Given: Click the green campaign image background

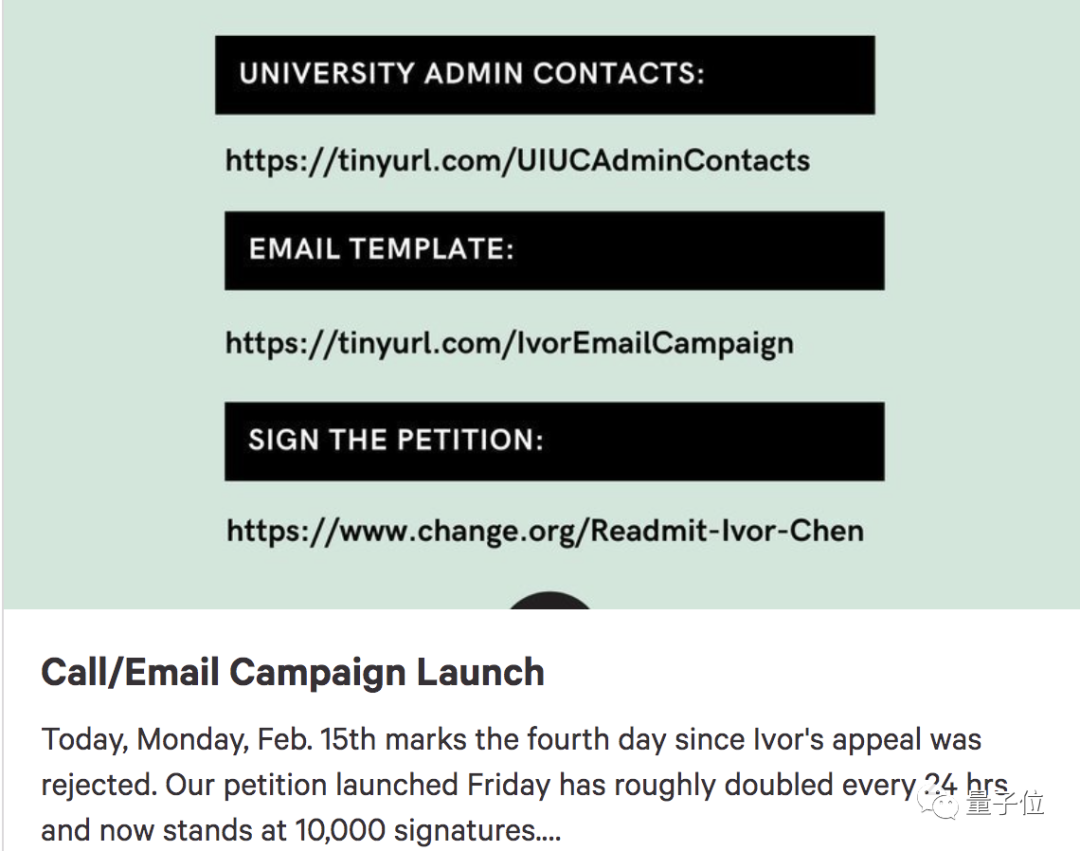Looking at the screenshot, I should click(110, 300).
